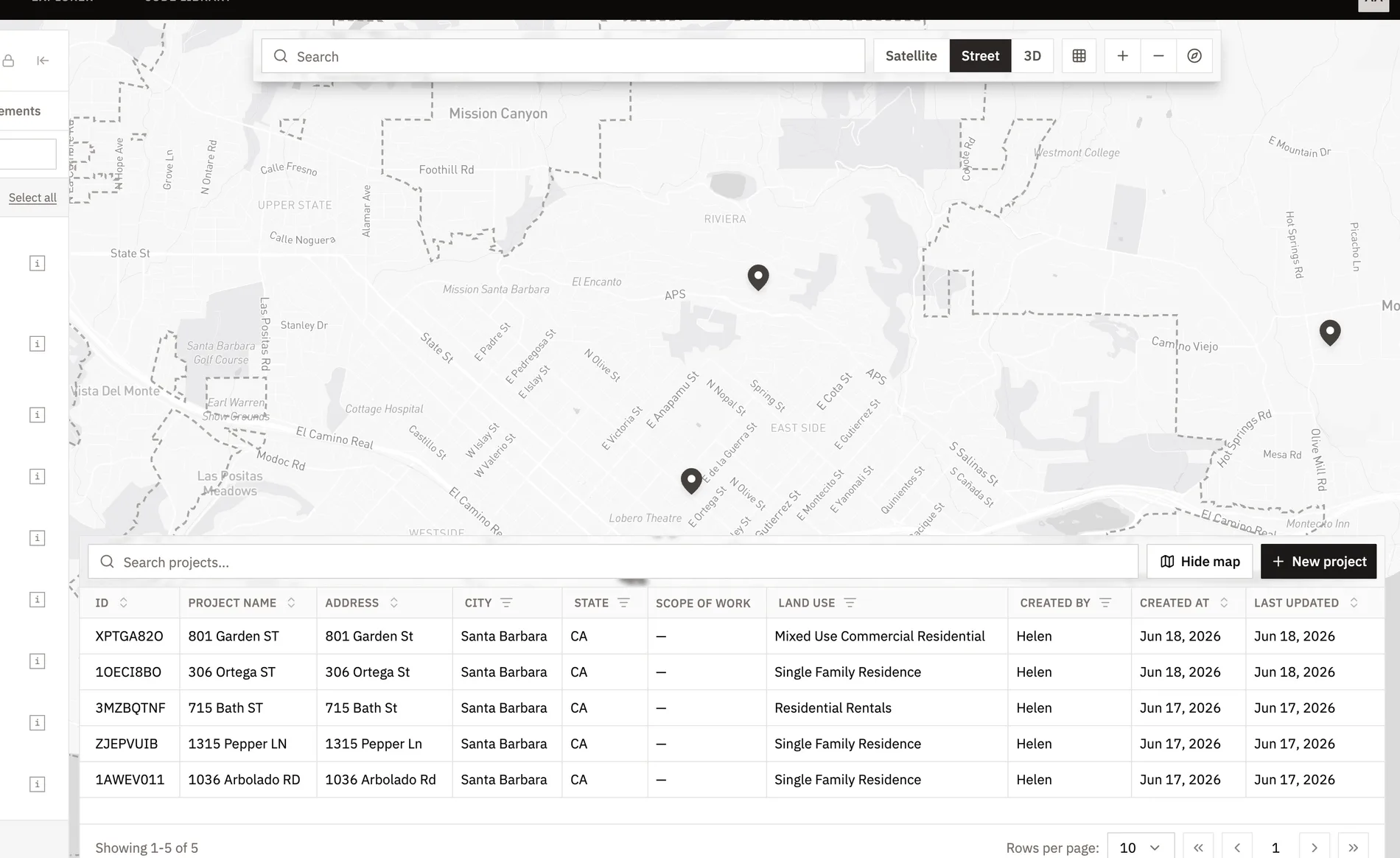Sort table by Address column
This screenshot has height=858, width=1400.
(393, 603)
